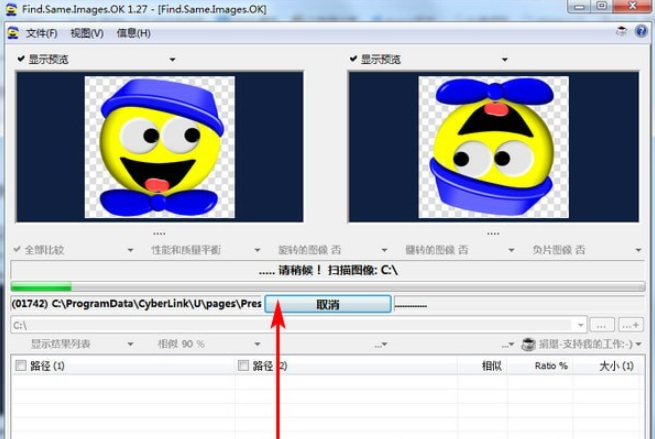
Task: Expand the left preview dropdown arrow
Action: [x=173, y=60]
